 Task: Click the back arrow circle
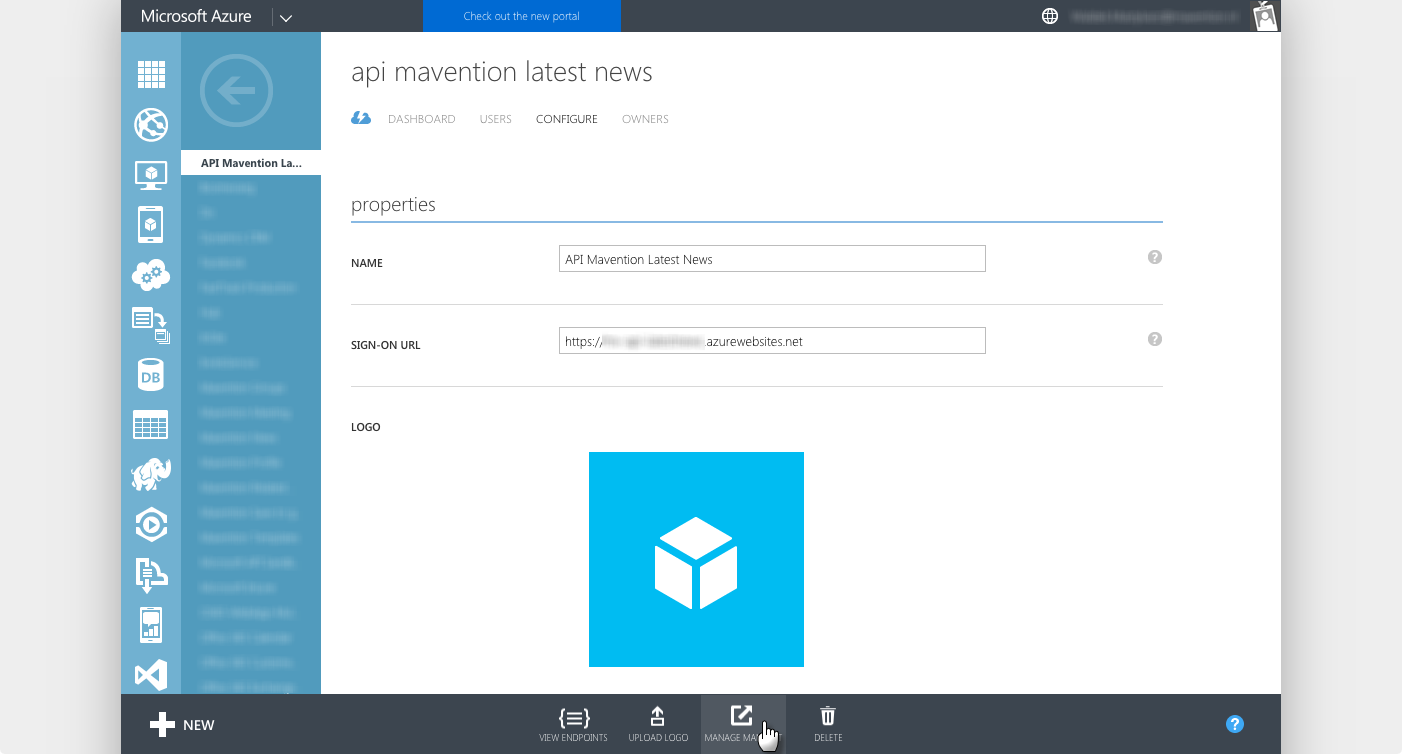[x=236, y=91]
